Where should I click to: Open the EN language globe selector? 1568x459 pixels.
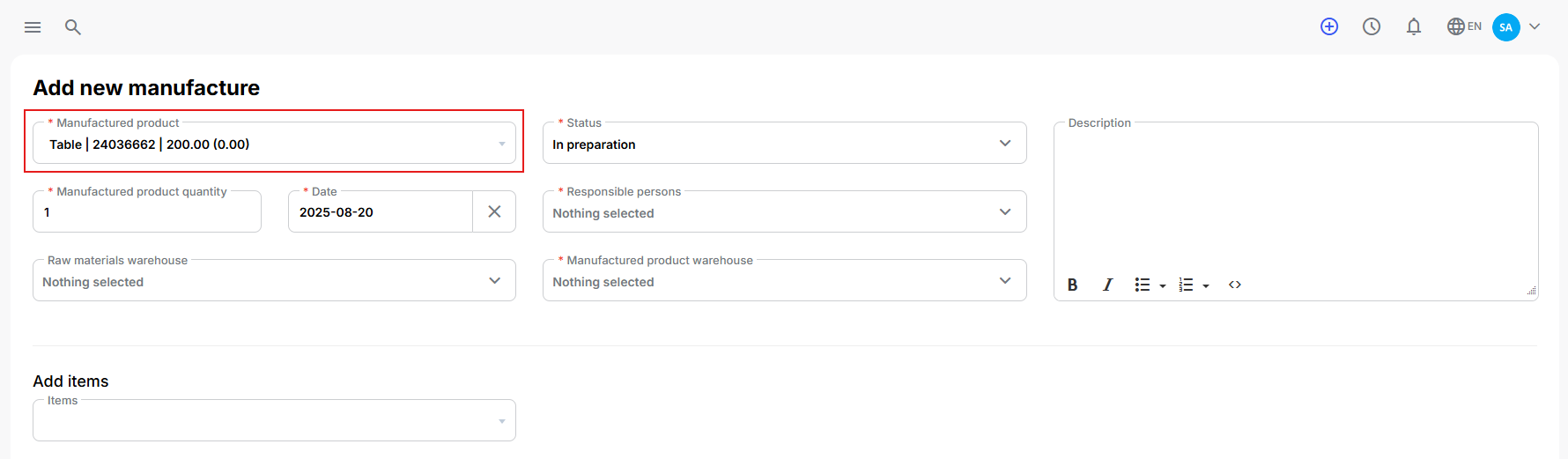1464,26
